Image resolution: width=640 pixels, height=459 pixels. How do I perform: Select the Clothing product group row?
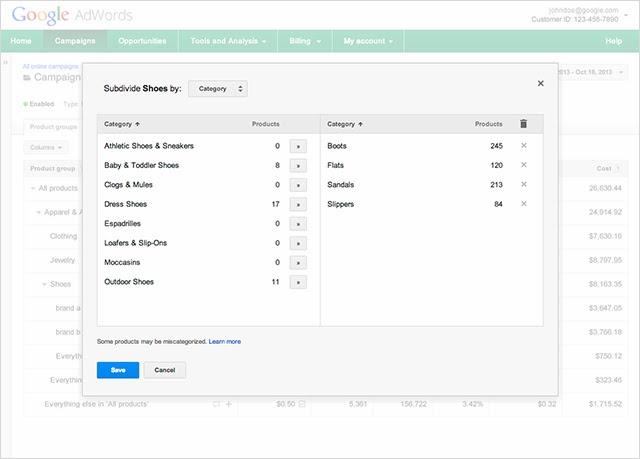(x=63, y=236)
